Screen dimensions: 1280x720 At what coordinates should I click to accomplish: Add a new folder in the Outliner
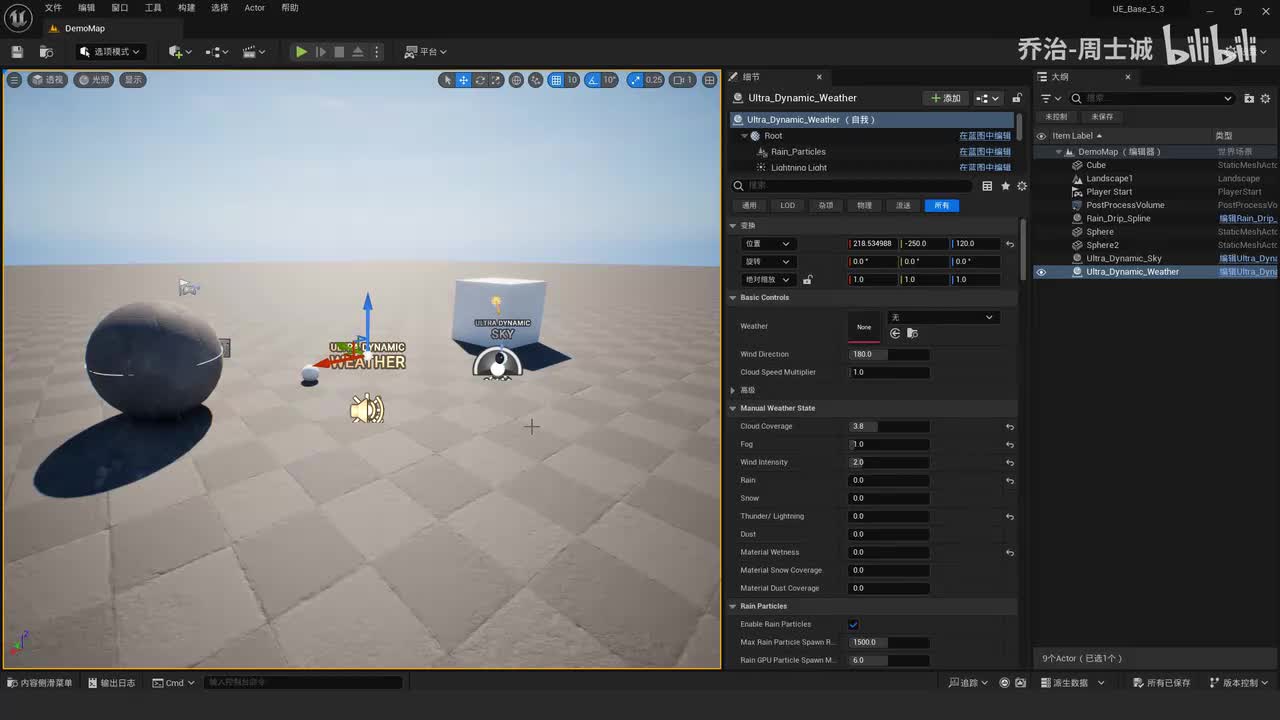pyautogui.click(x=1249, y=98)
